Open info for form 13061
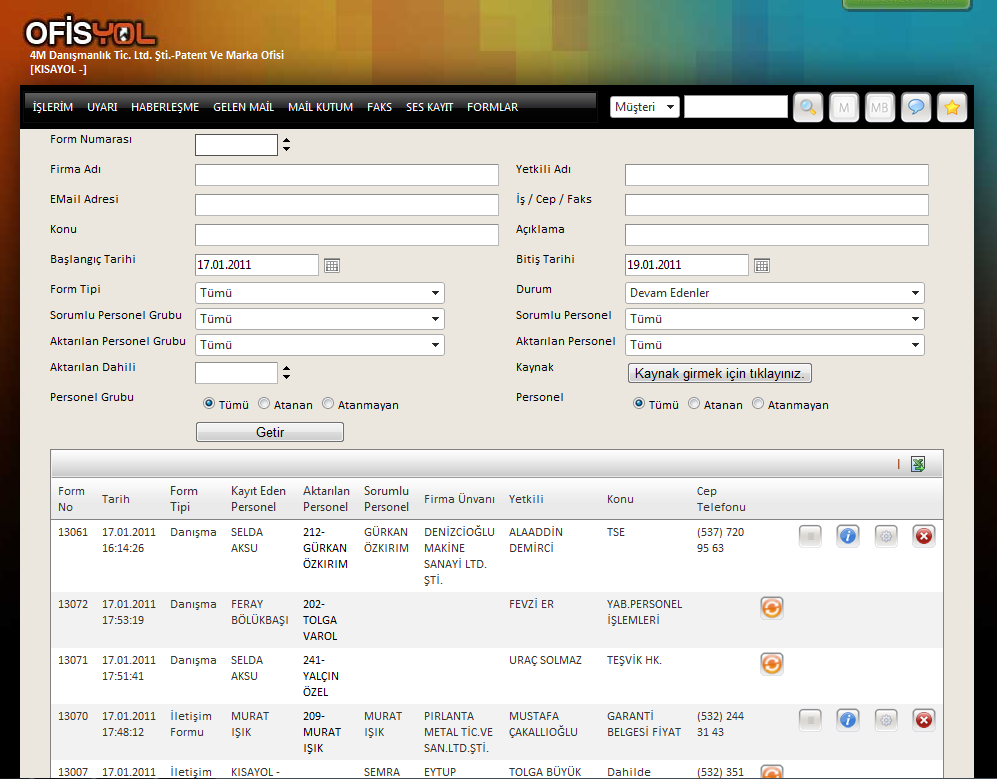The image size is (997, 779). pyautogui.click(x=848, y=536)
